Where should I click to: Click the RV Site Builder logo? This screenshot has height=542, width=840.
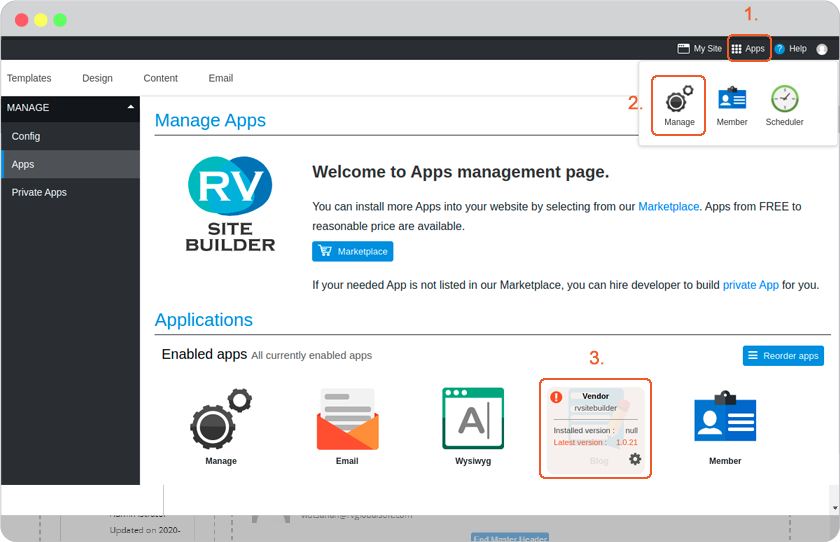[x=230, y=204]
